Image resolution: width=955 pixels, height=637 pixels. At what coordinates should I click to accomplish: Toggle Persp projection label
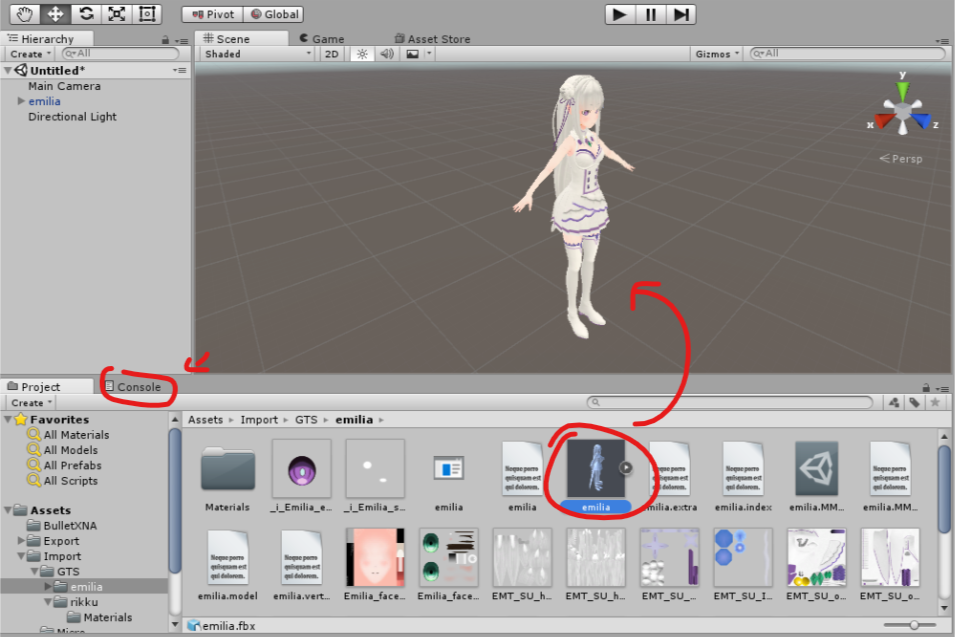tap(901, 159)
